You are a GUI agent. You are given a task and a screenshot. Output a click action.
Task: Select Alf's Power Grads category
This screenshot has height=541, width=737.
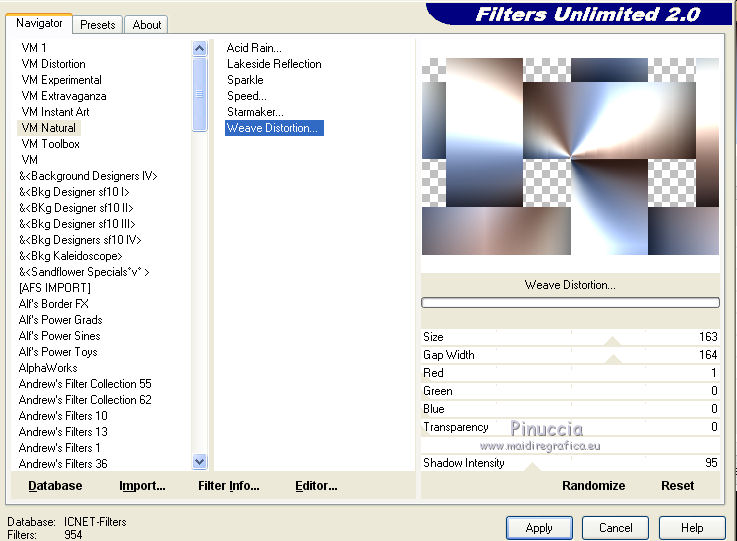pos(61,320)
